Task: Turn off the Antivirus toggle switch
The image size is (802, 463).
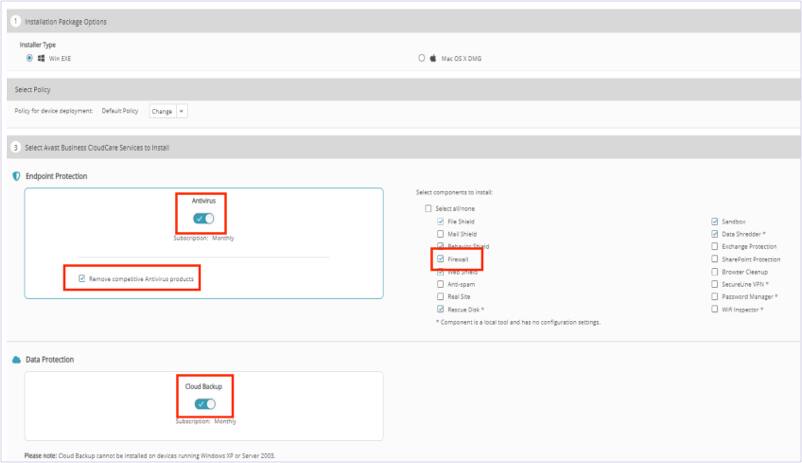Action: (x=204, y=219)
